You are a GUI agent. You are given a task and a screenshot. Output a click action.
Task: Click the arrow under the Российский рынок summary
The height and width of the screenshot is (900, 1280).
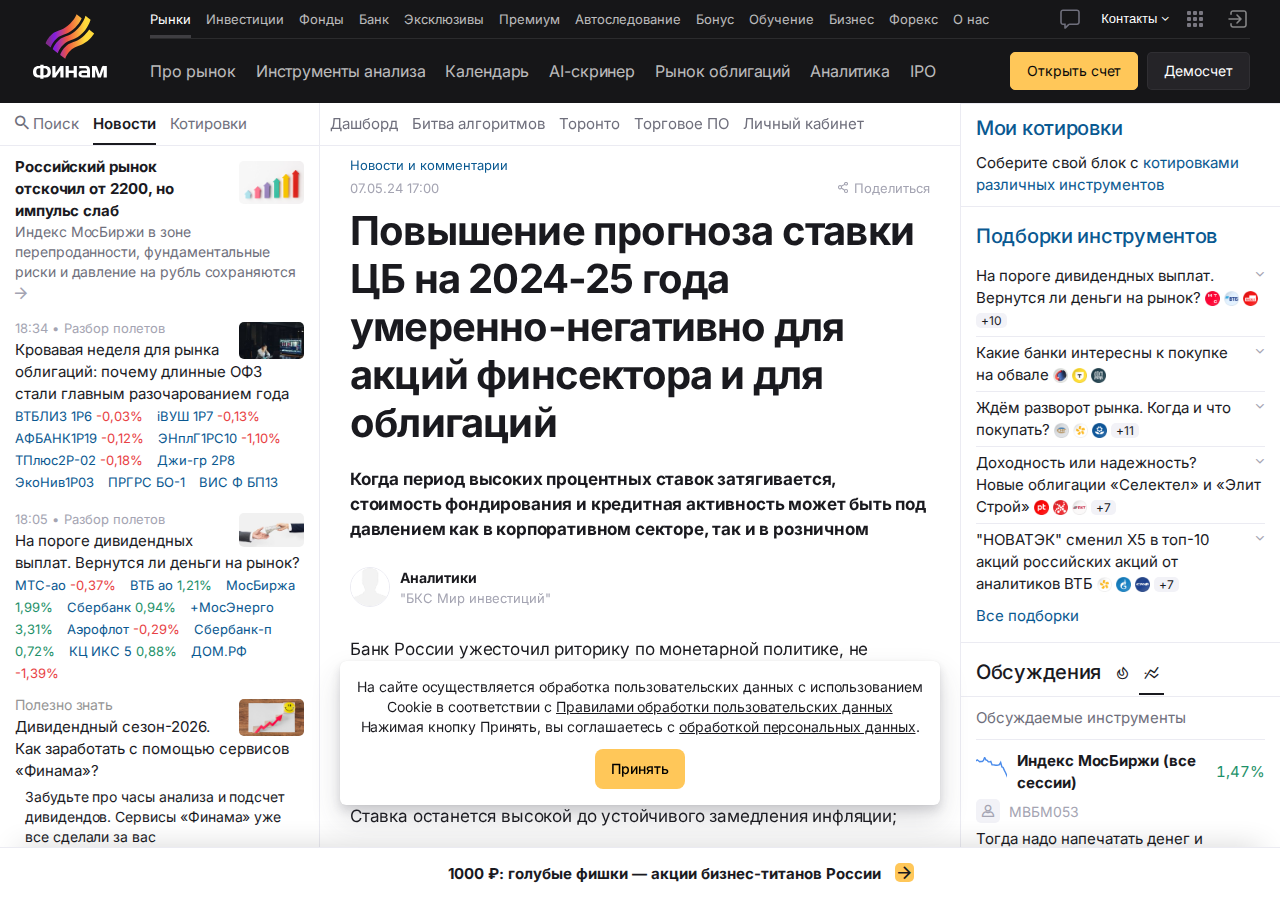(x=22, y=293)
